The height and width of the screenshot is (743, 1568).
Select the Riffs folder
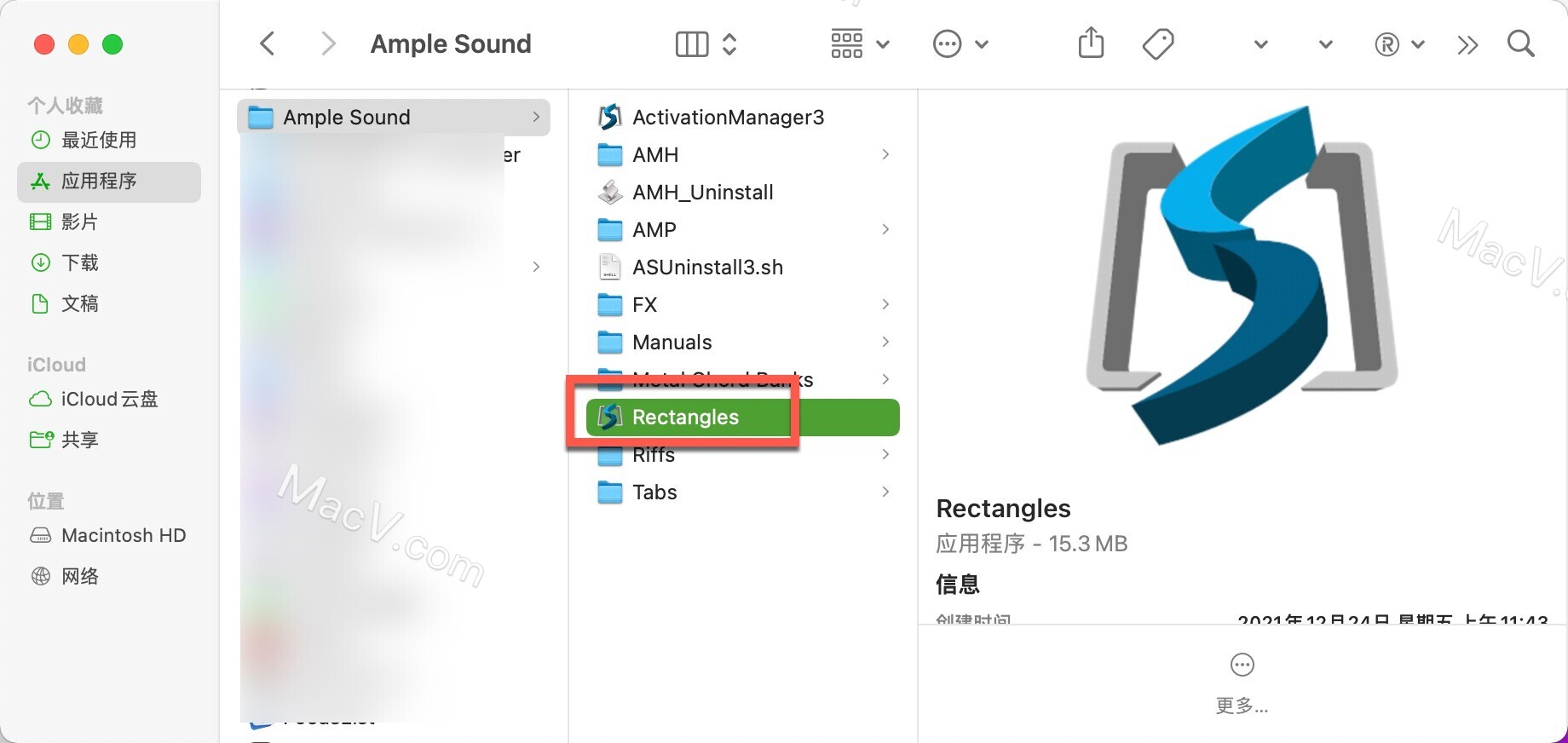pyautogui.click(x=741, y=454)
